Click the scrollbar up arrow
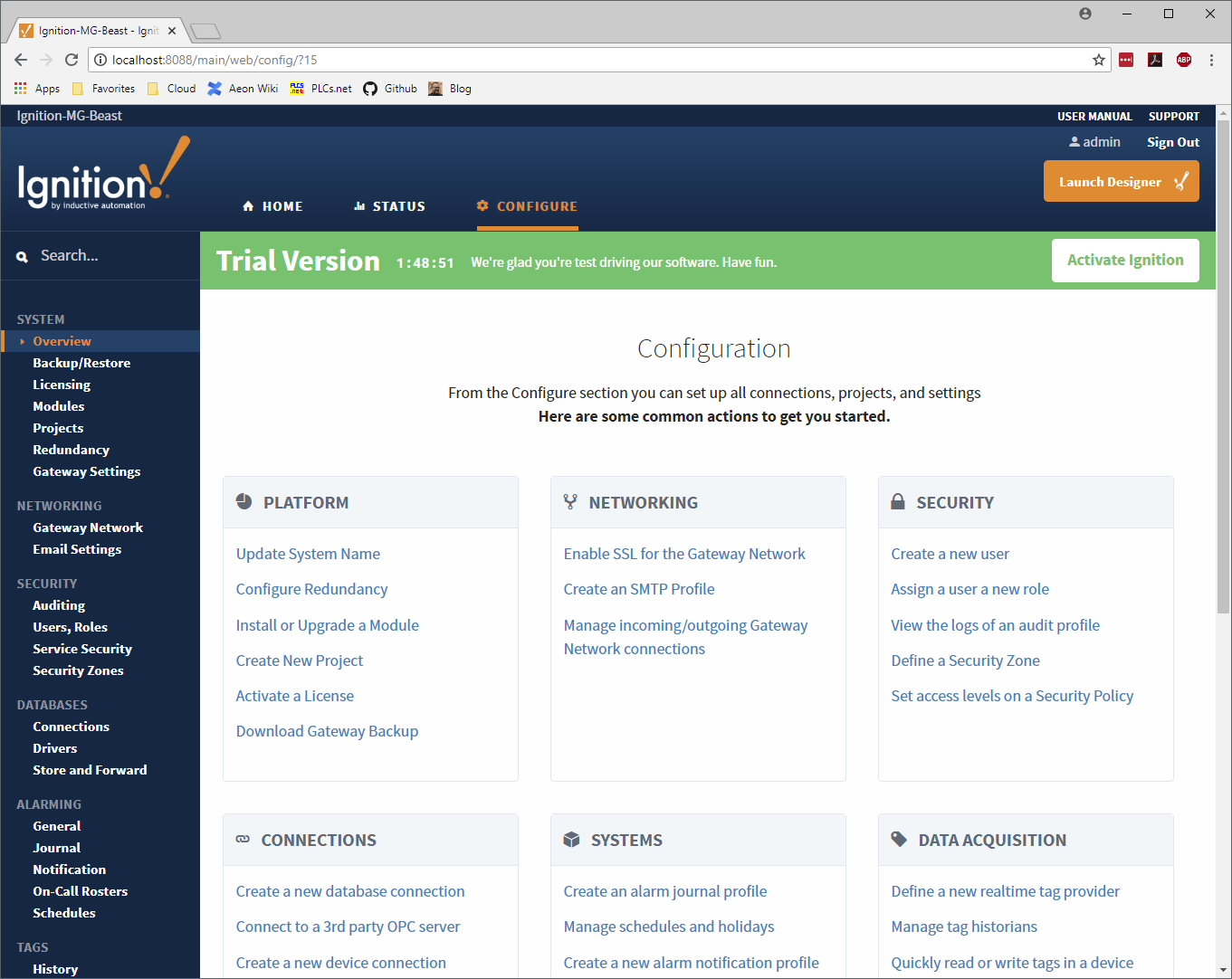The height and width of the screenshot is (979, 1232). [1224, 112]
